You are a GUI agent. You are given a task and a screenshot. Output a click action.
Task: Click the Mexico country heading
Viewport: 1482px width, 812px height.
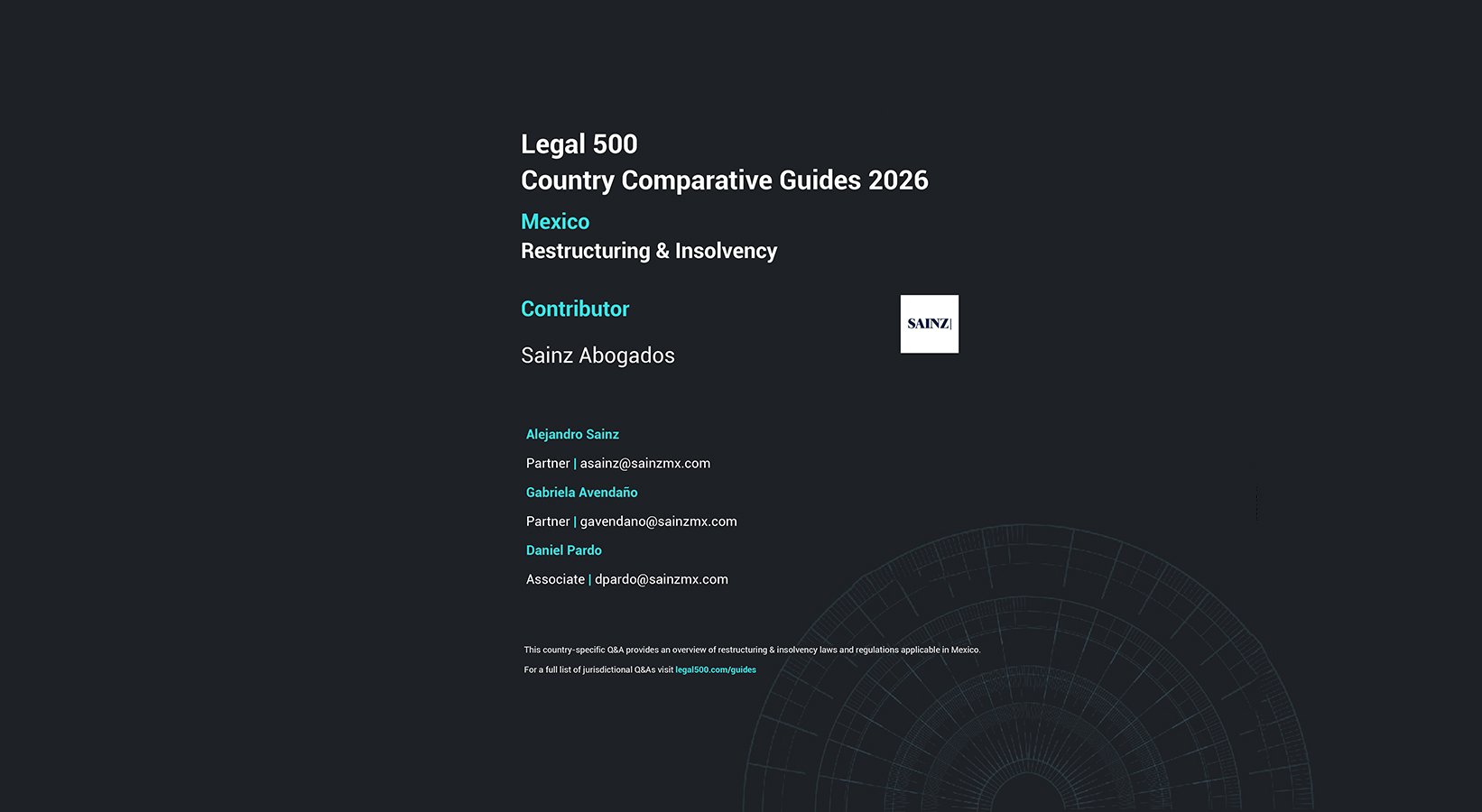(x=555, y=222)
